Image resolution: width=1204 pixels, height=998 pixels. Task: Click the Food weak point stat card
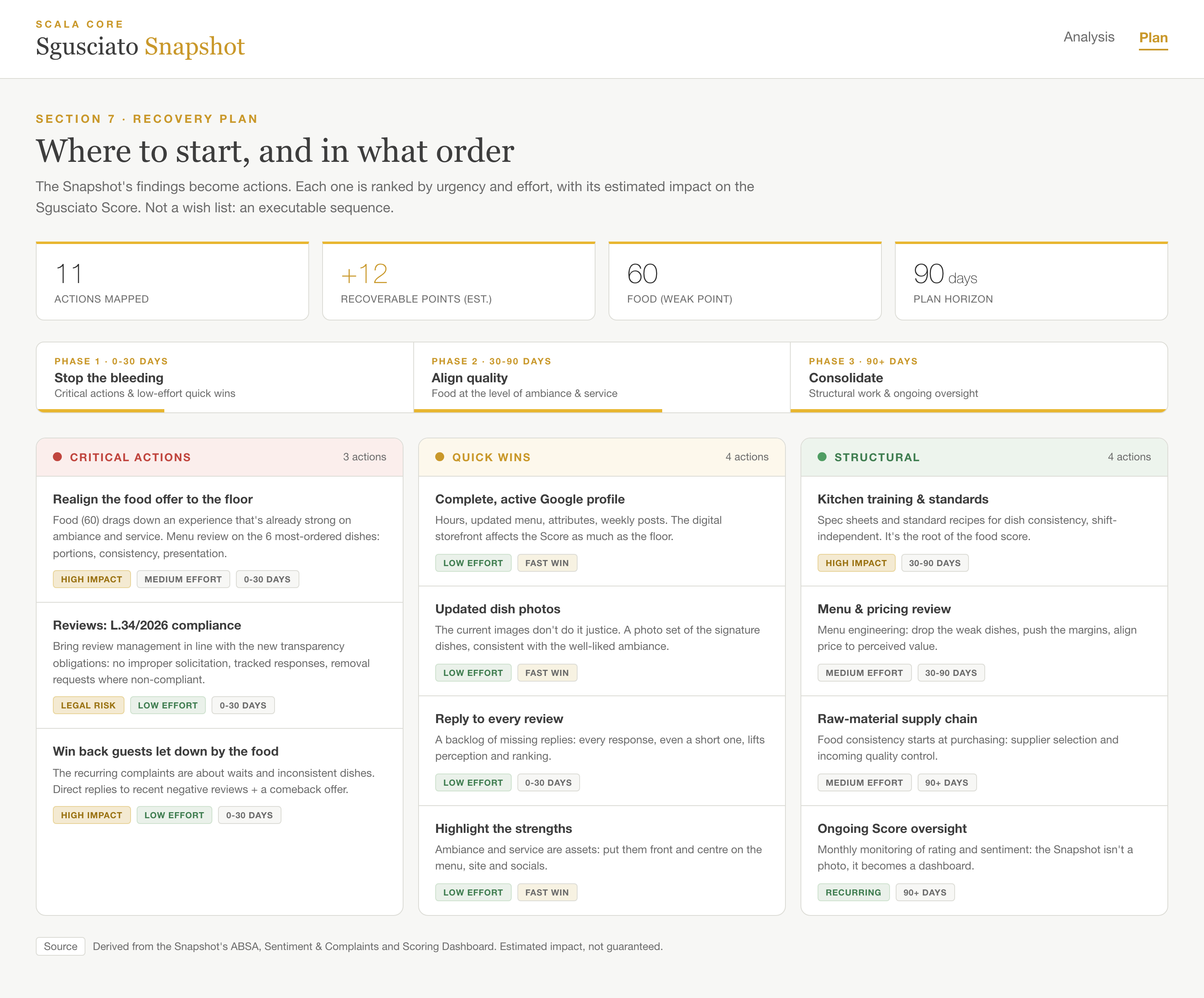[x=745, y=281]
